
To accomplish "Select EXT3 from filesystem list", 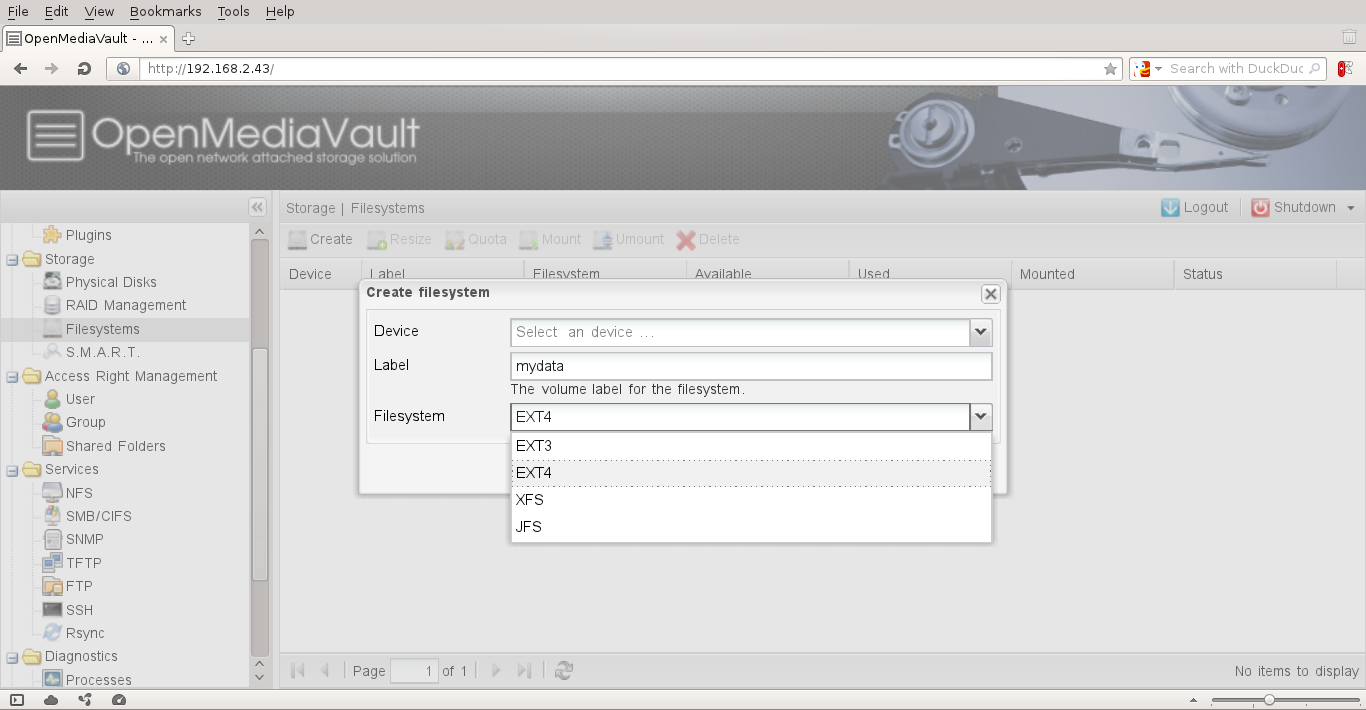I will click(751, 446).
